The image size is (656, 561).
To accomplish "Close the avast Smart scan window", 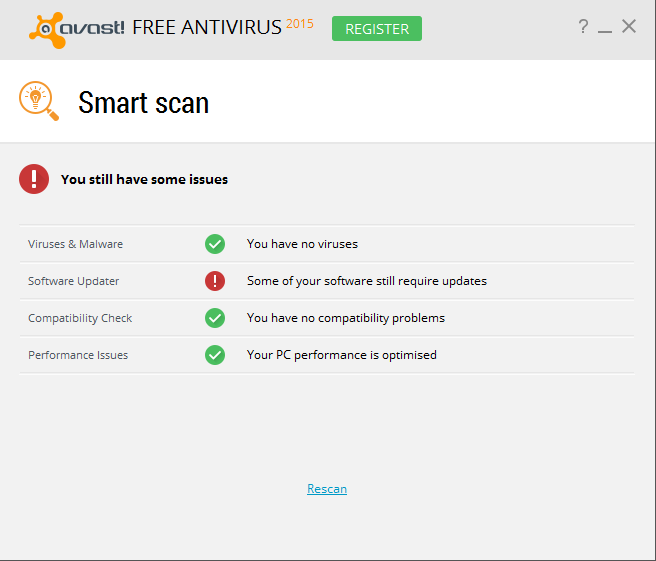I will point(629,26).
